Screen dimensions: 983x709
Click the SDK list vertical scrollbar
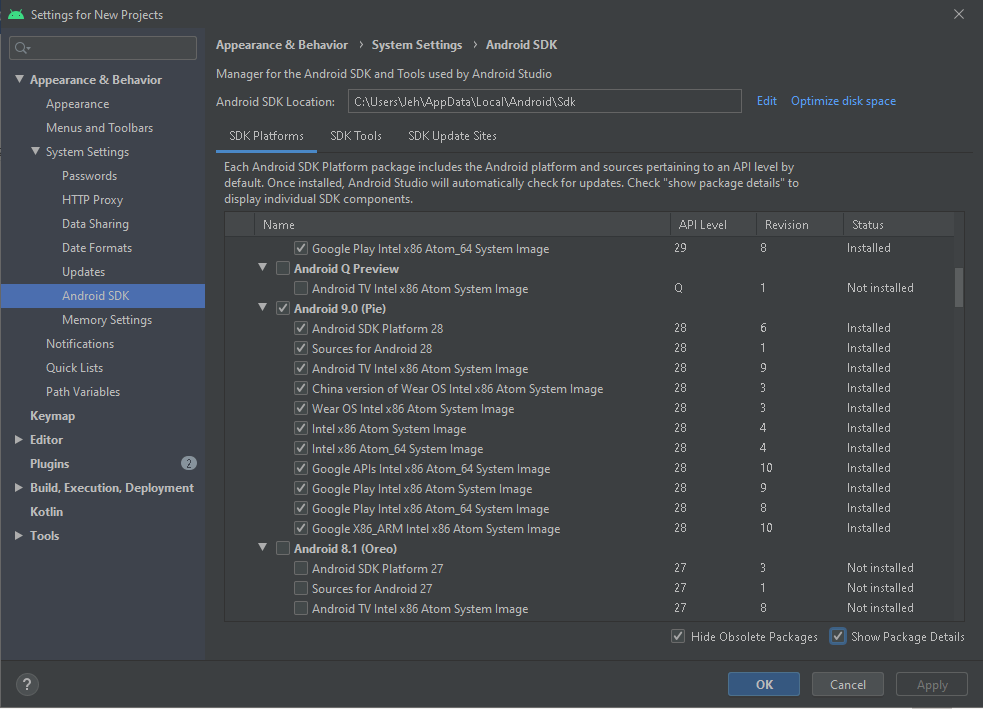click(959, 288)
